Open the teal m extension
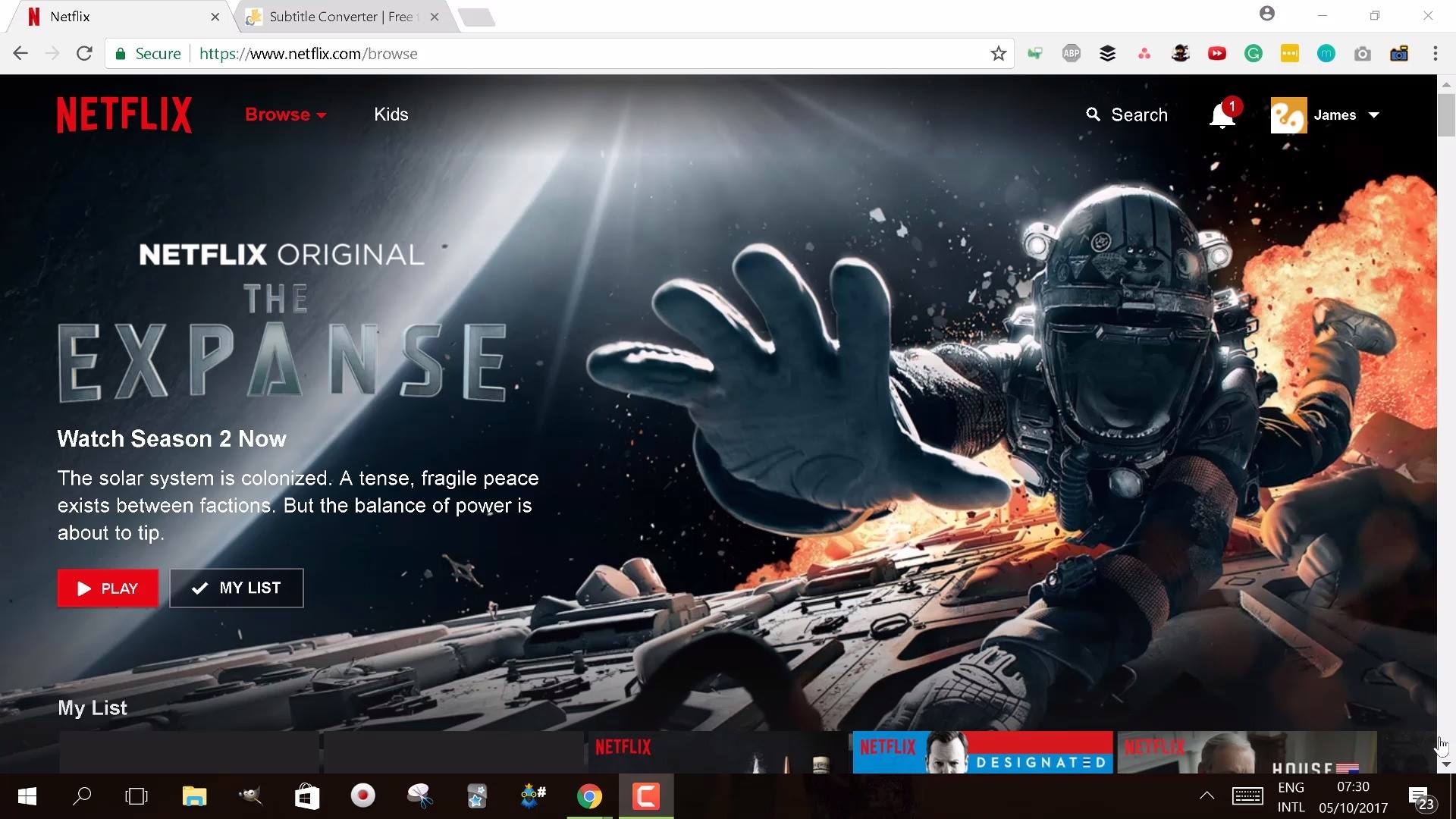Viewport: 1456px width, 819px height. [x=1326, y=54]
